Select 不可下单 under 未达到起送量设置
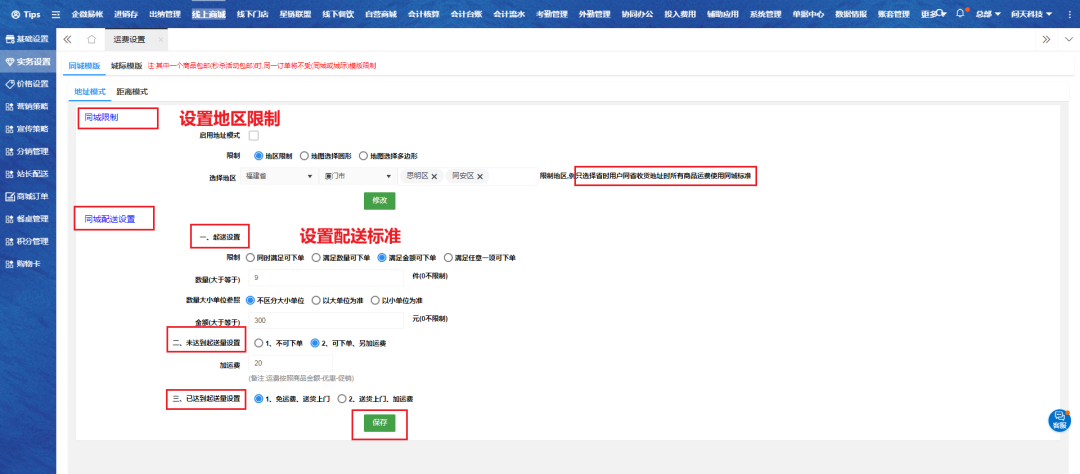The height and width of the screenshot is (474, 1080). click(258, 342)
